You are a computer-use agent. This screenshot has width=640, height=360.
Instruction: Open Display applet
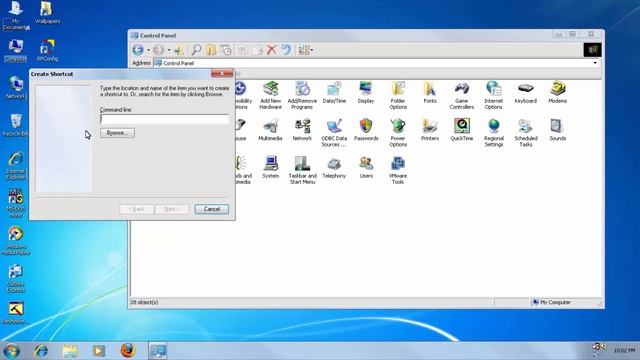pyautogui.click(x=366, y=92)
